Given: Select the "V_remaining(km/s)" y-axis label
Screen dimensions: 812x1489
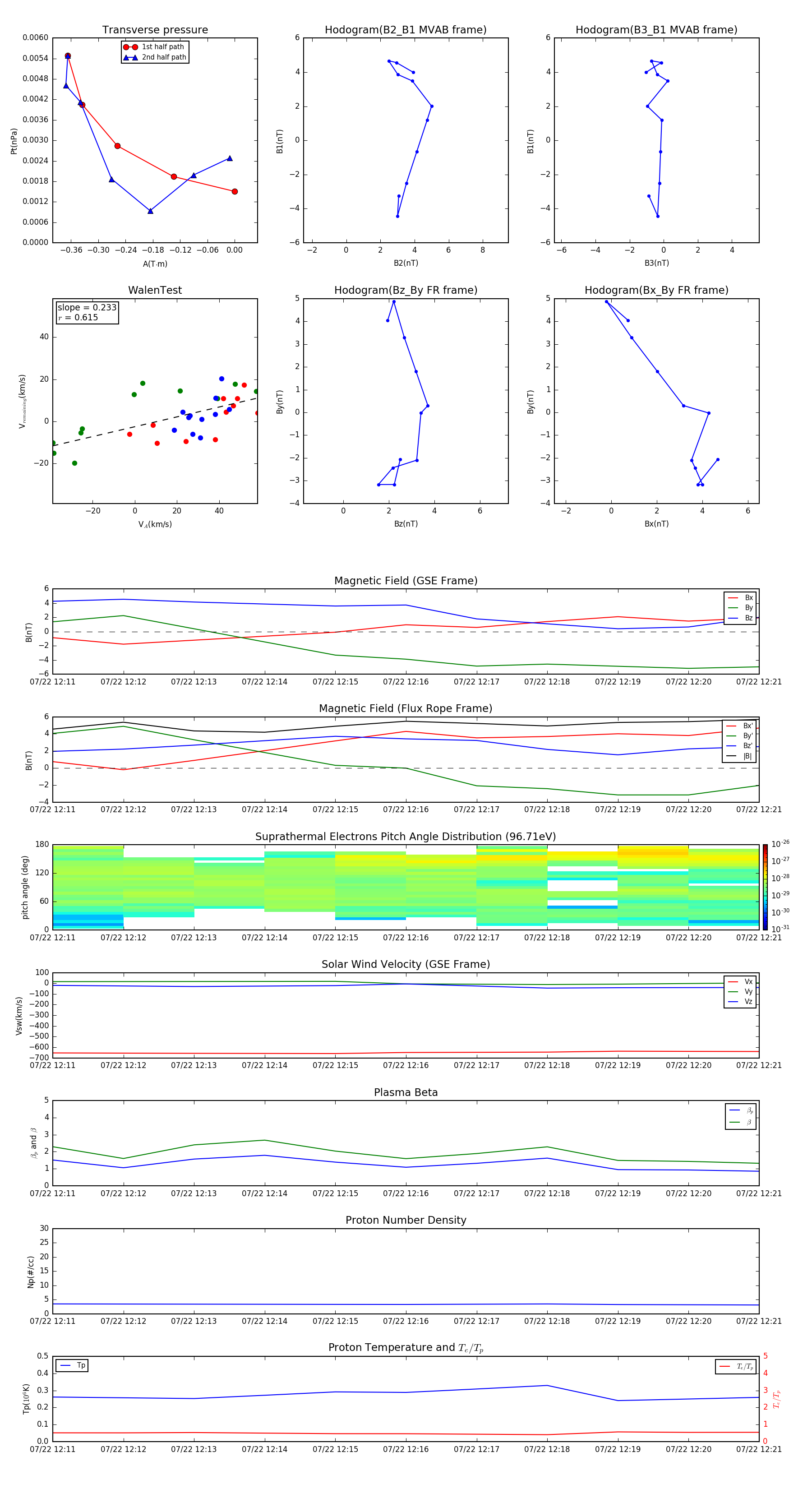Looking at the screenshot, I should 23,401.
